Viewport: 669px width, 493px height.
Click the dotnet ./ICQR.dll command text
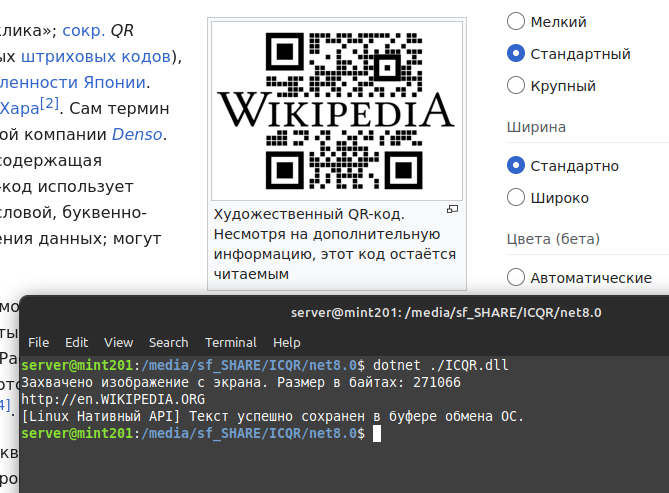click(440, 365)
